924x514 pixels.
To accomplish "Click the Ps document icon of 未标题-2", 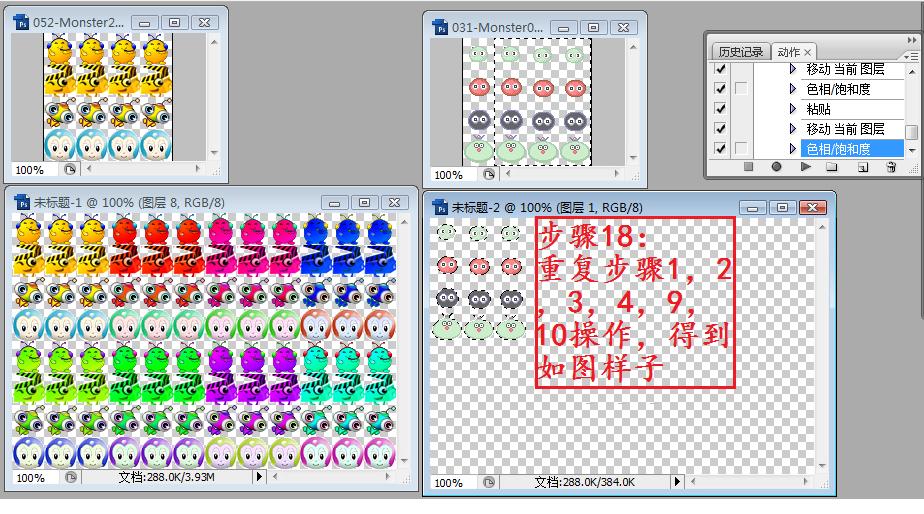I will (x=440, y=207).
